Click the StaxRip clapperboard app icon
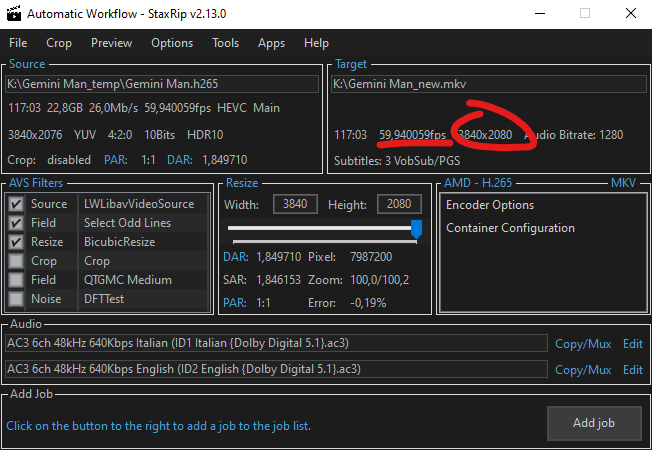Image resolution: width=652 pixels, height=450 pixels. pyautogui.click(x=14, y=13)
